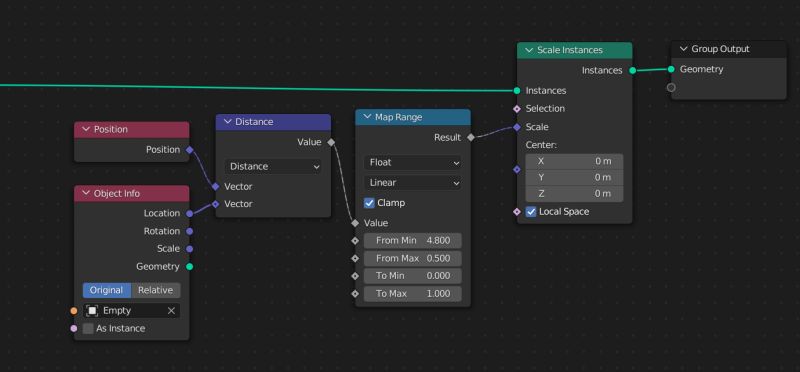Collapse the Position node

pos(86,130)
